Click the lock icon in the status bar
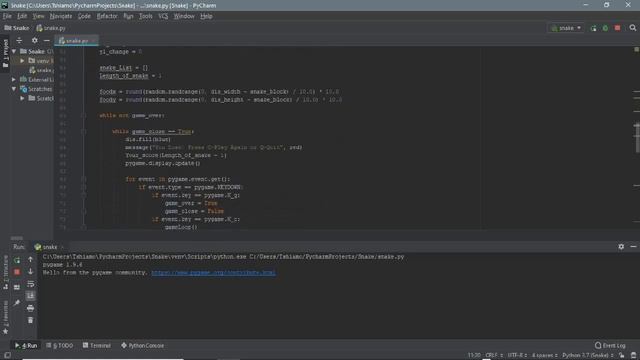Viewport: 640px width, 360px height. click(x=622, y=356)
